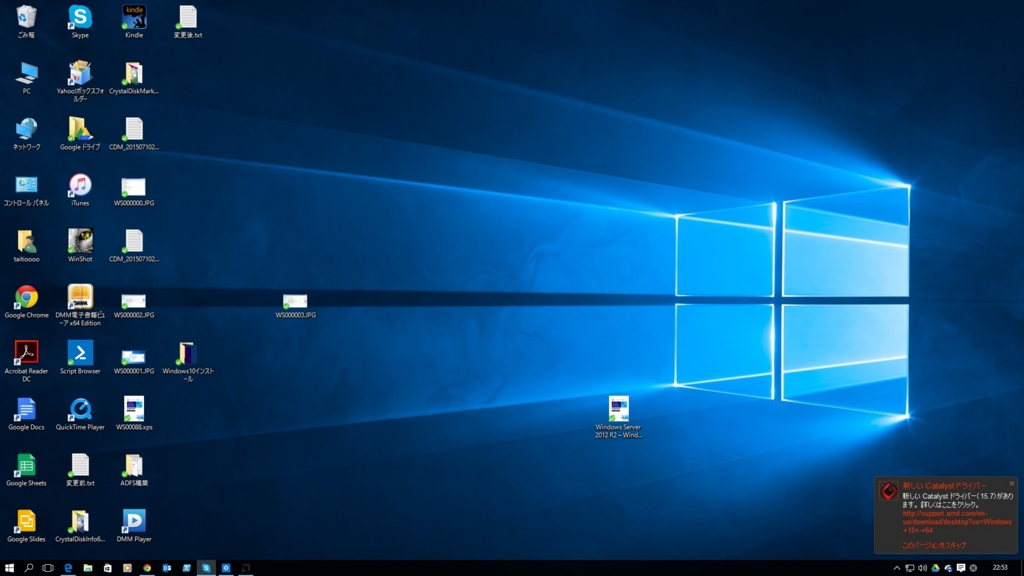Screen dimensions: 1024x576
Task: Select the WS00088.xps file icon
Action: click(134, 413)
